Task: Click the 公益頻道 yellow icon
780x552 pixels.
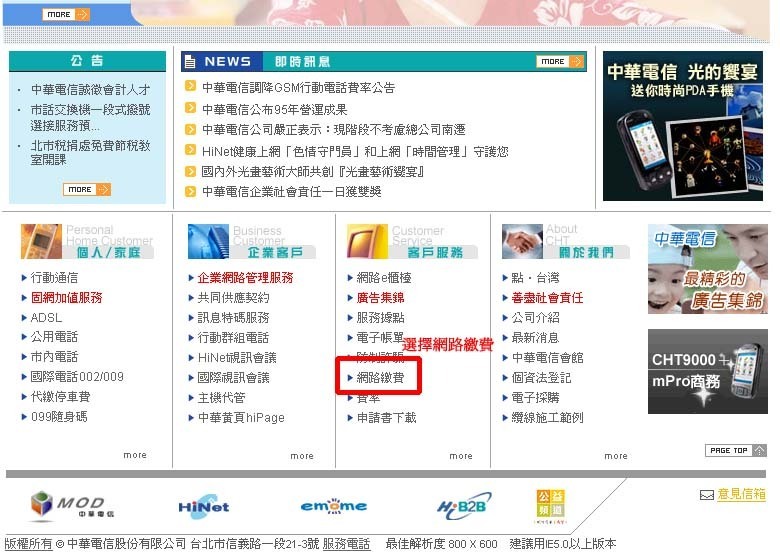Action: click(x=550, y=506)
